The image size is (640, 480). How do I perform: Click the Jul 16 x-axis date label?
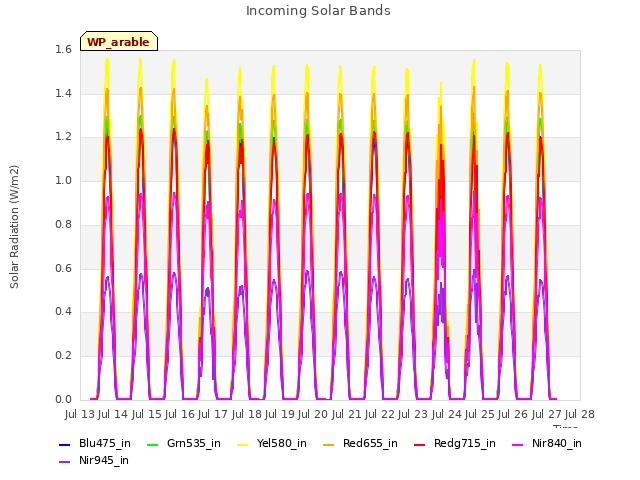[180, 415]
